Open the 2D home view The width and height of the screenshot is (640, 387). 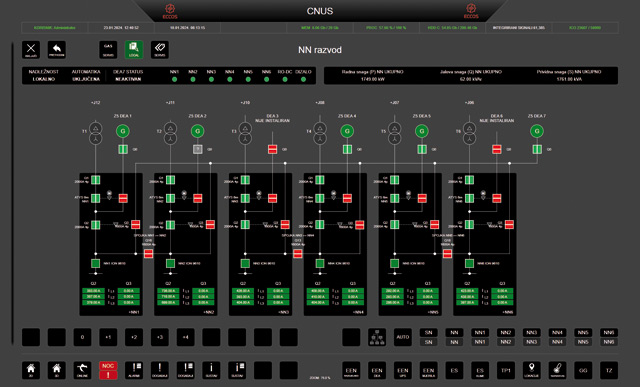point(31,370)
